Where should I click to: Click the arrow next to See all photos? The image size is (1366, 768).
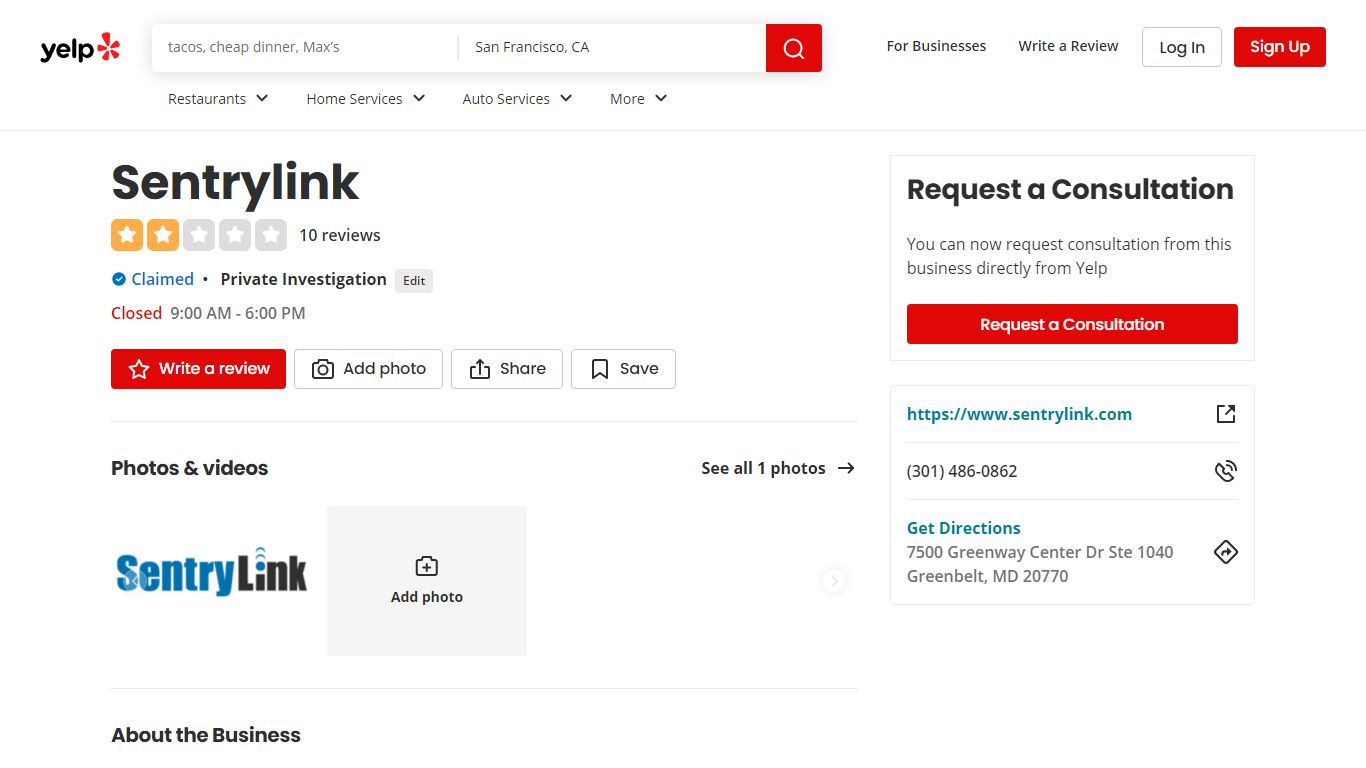[846, 468]
